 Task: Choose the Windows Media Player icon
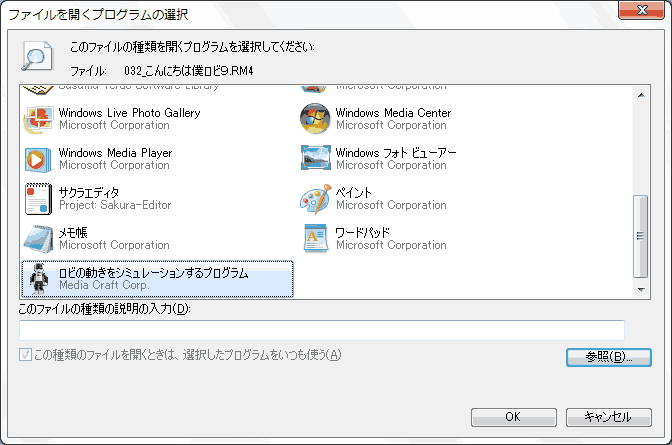[x=39, y=159]
